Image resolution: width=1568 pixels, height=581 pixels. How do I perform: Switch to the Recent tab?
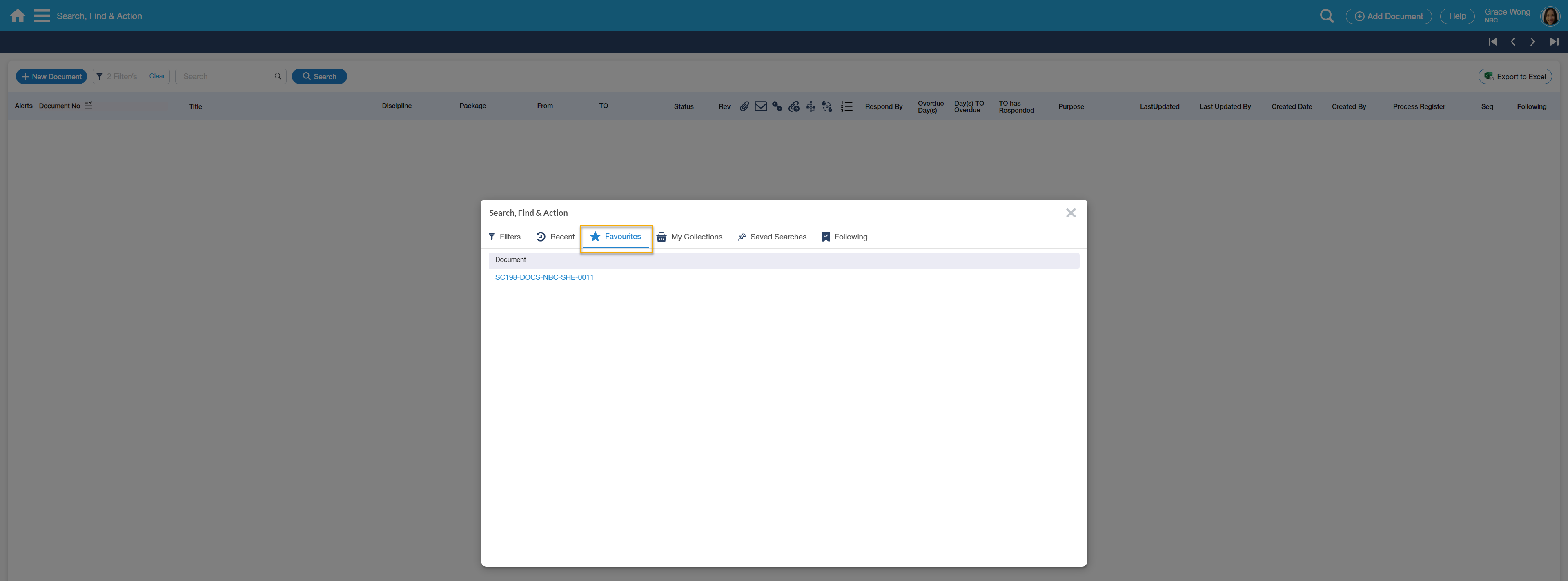555,237
